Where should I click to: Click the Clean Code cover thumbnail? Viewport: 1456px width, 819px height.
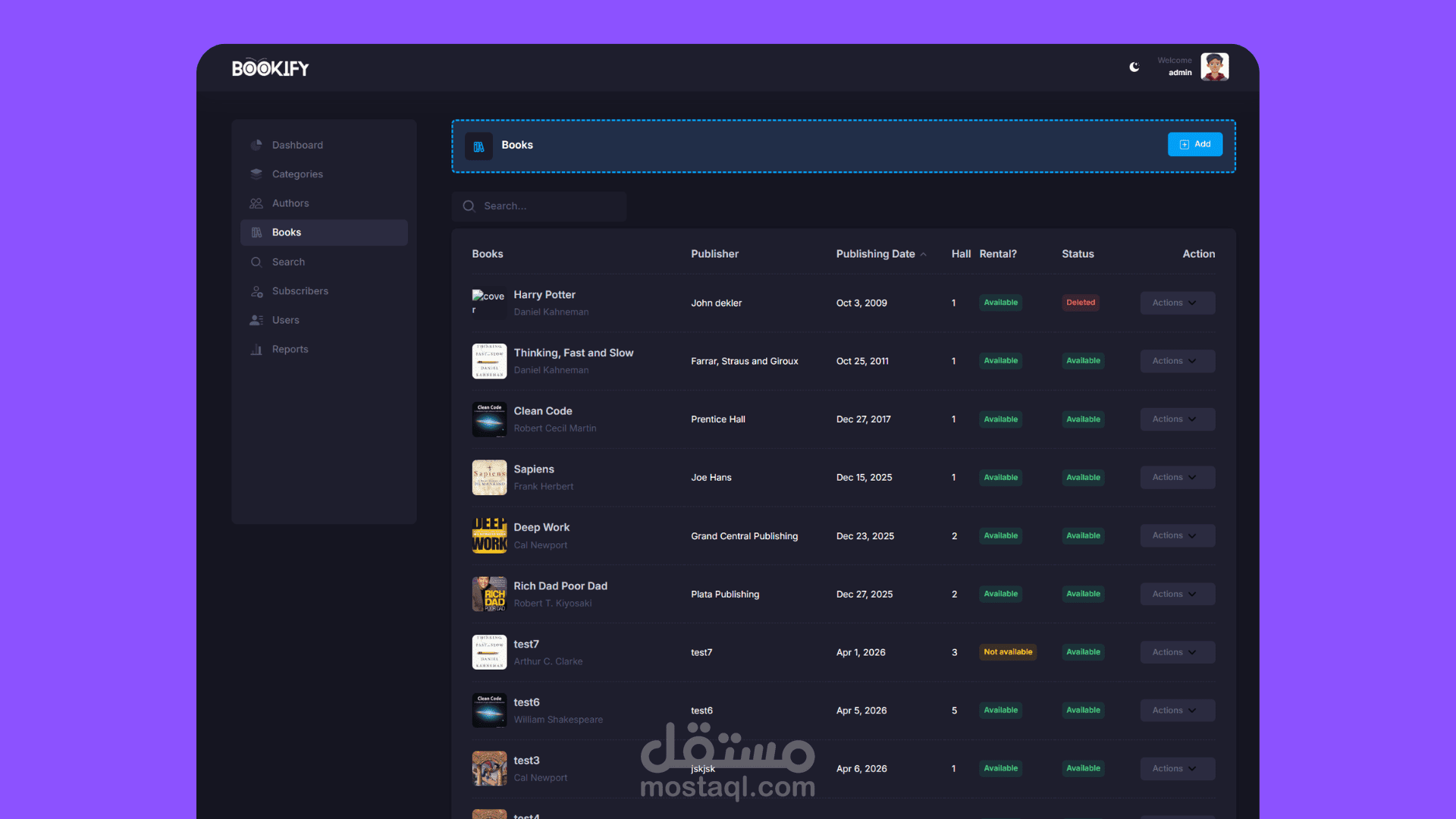coord(489,419)
